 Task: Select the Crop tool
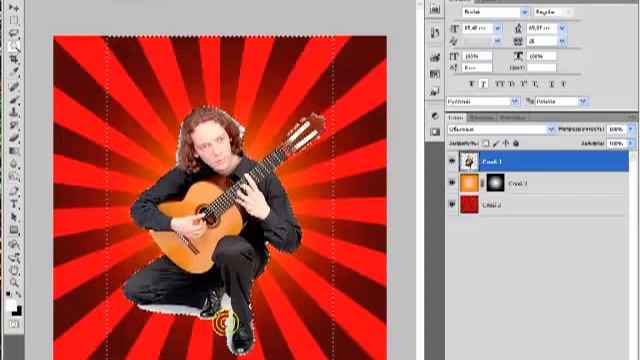[14, 59]
